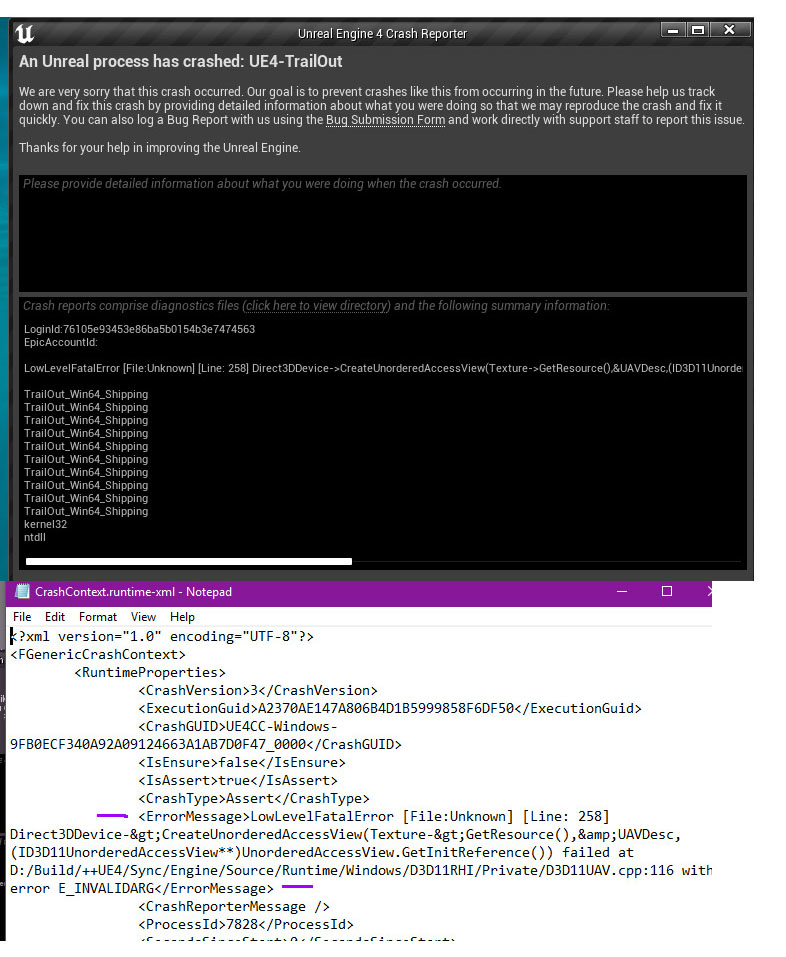This screenshot has height=957, width=786.
Task: Click the kernel32 call stack entry
Action: (x=45, y=524)
